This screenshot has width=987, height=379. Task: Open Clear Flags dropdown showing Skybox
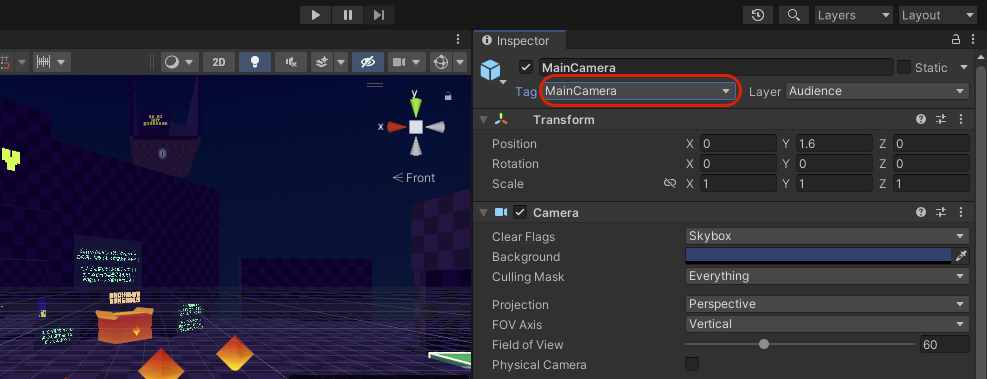point(827,237)
